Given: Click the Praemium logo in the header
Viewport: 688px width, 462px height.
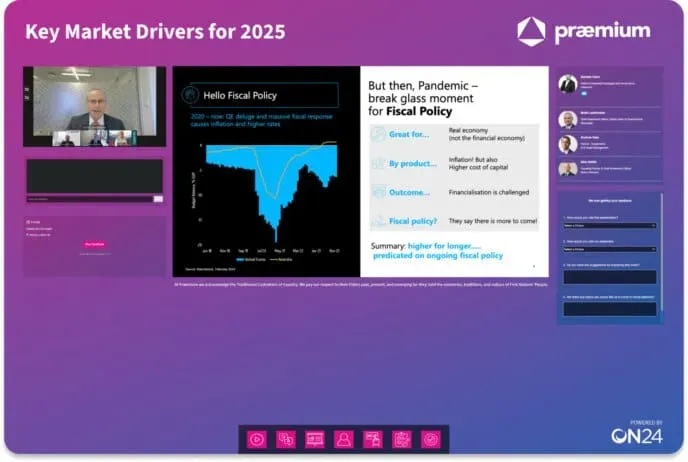Looking at the screenshot, I should 584,31.
